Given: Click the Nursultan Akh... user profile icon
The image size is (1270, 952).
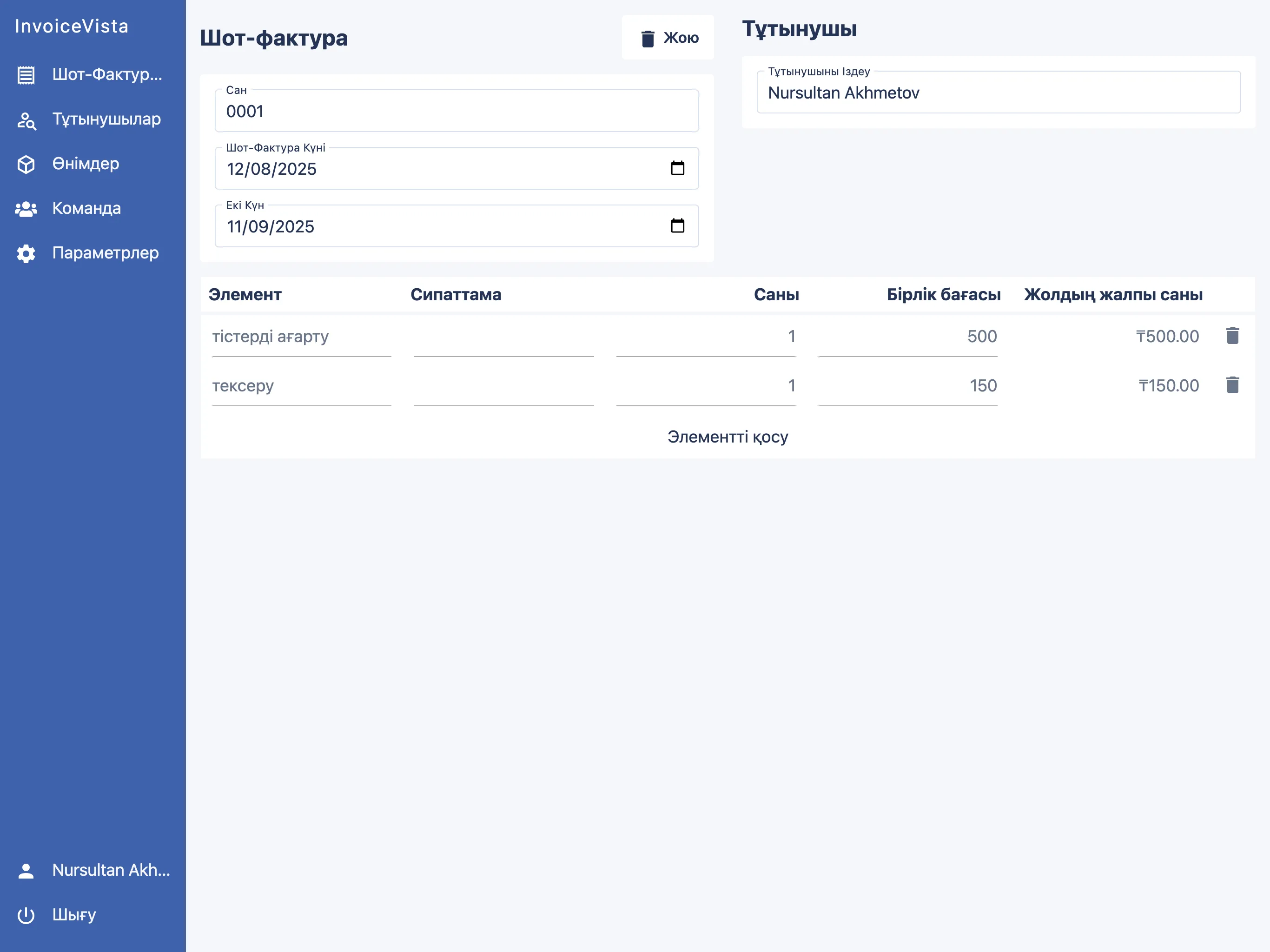Looking at the screenshot, I should [x=26, y=871].
